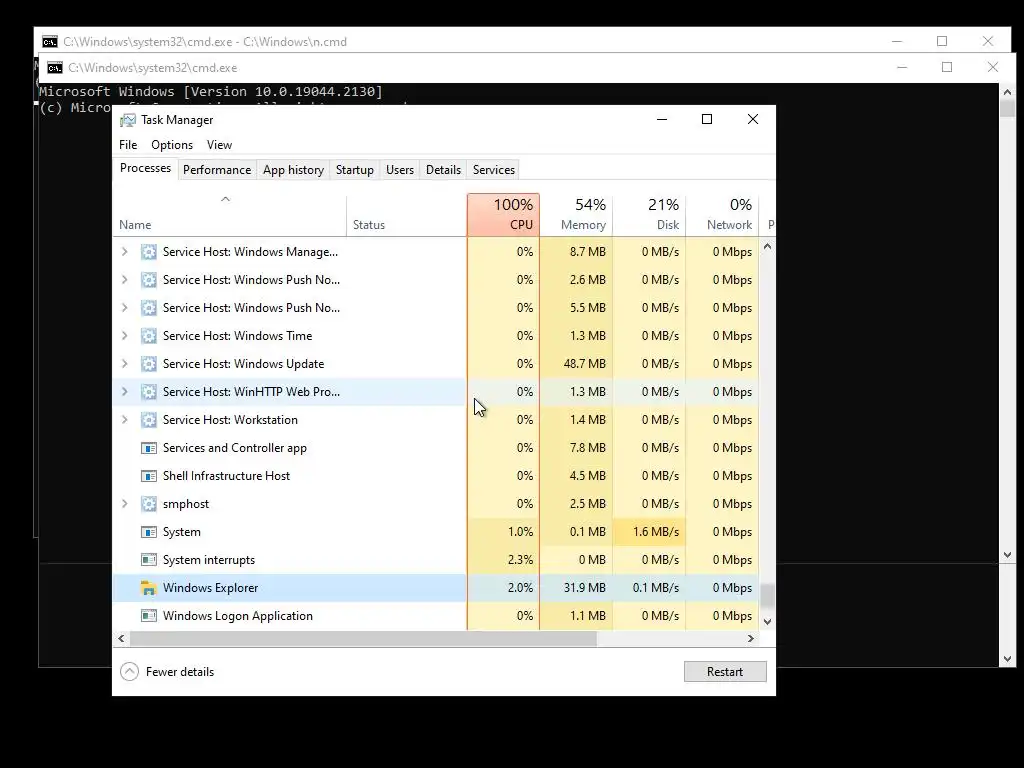Open the Options menu

click(x=172, y=145)
